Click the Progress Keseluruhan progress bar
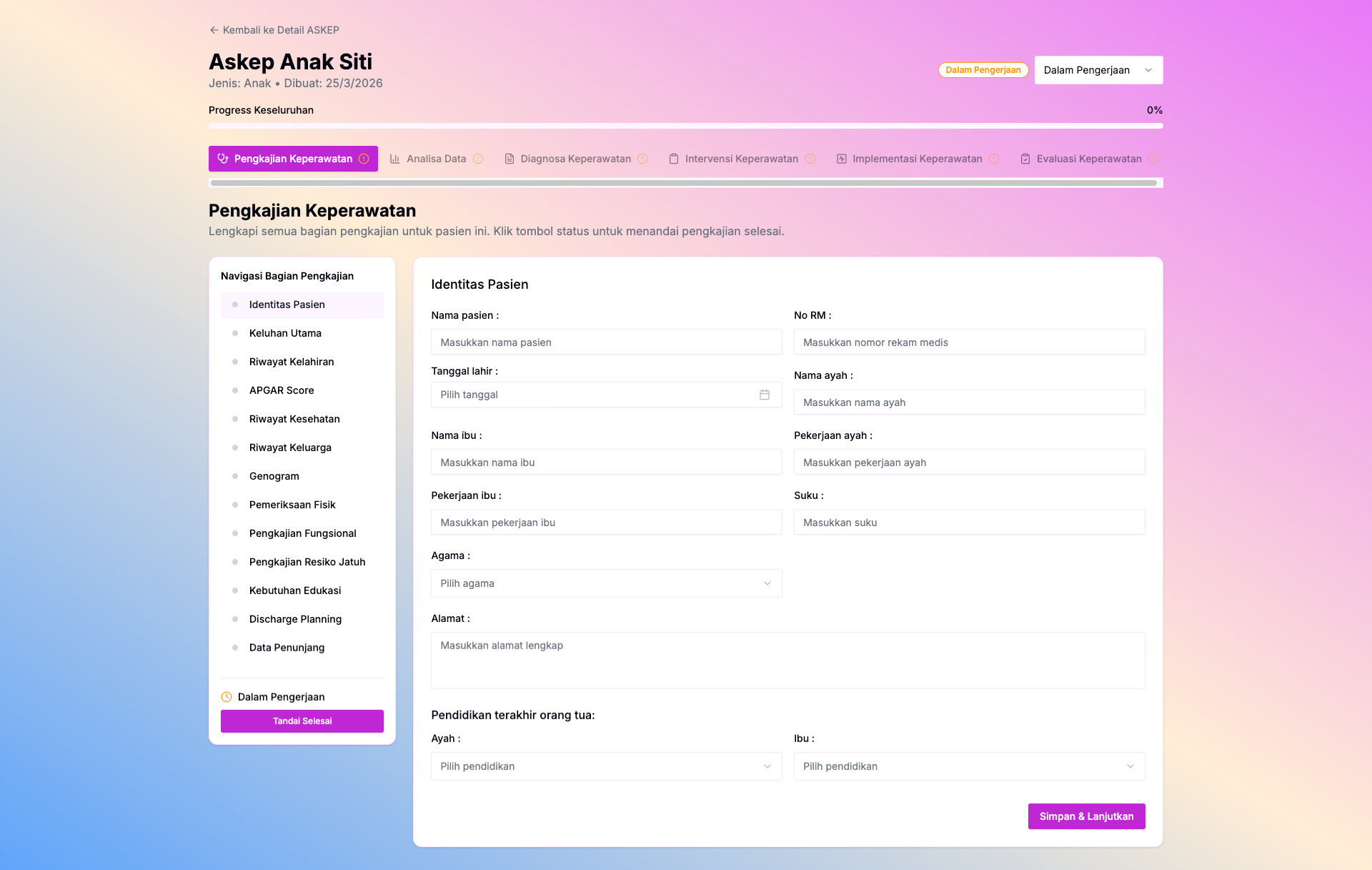 pos(685,124)
